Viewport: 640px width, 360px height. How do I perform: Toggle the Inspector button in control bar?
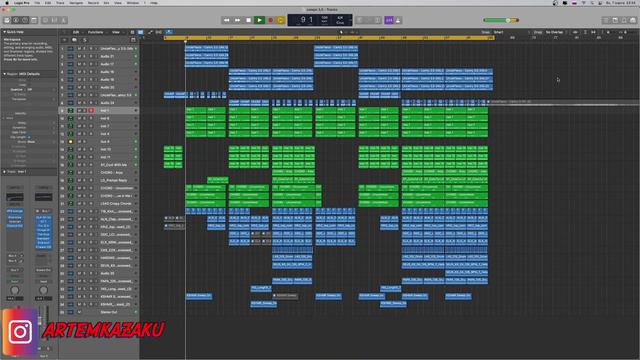coord(16,20)
